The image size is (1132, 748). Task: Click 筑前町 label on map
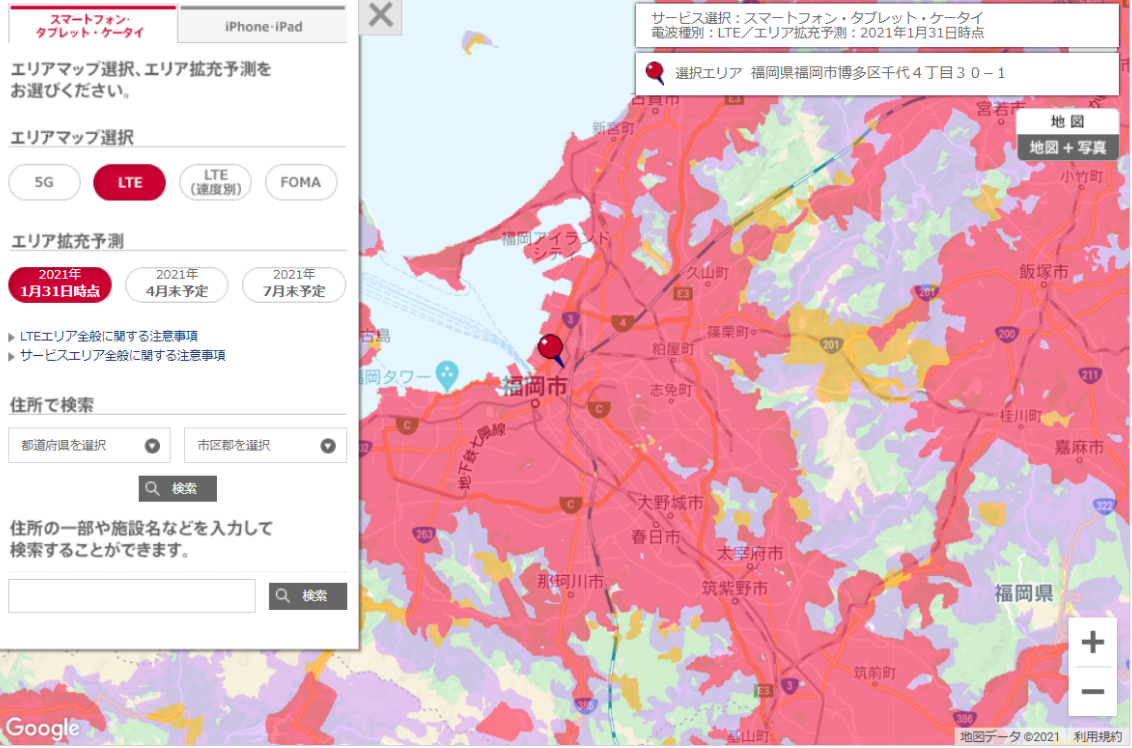pos(875,673)
